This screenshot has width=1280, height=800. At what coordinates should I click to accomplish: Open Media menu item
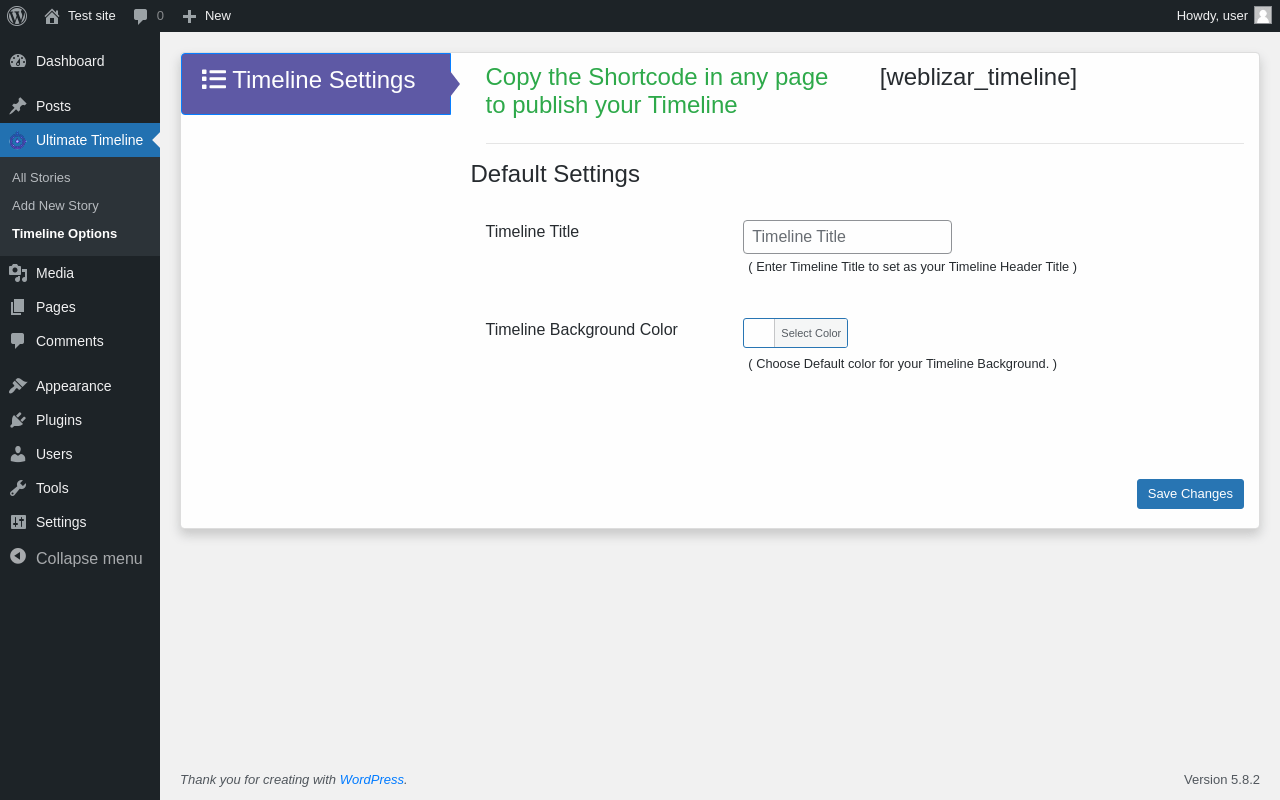tap(80, 273)
